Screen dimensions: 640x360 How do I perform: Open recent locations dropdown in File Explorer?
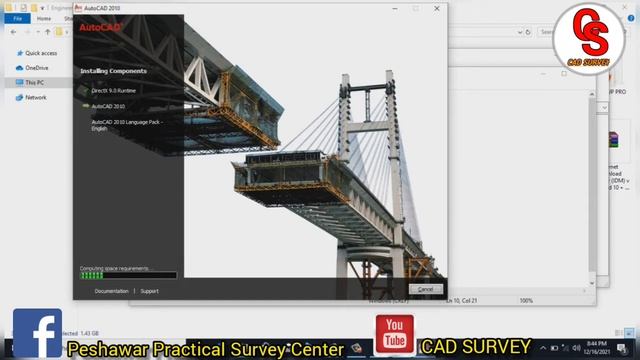tap(38, 32)
